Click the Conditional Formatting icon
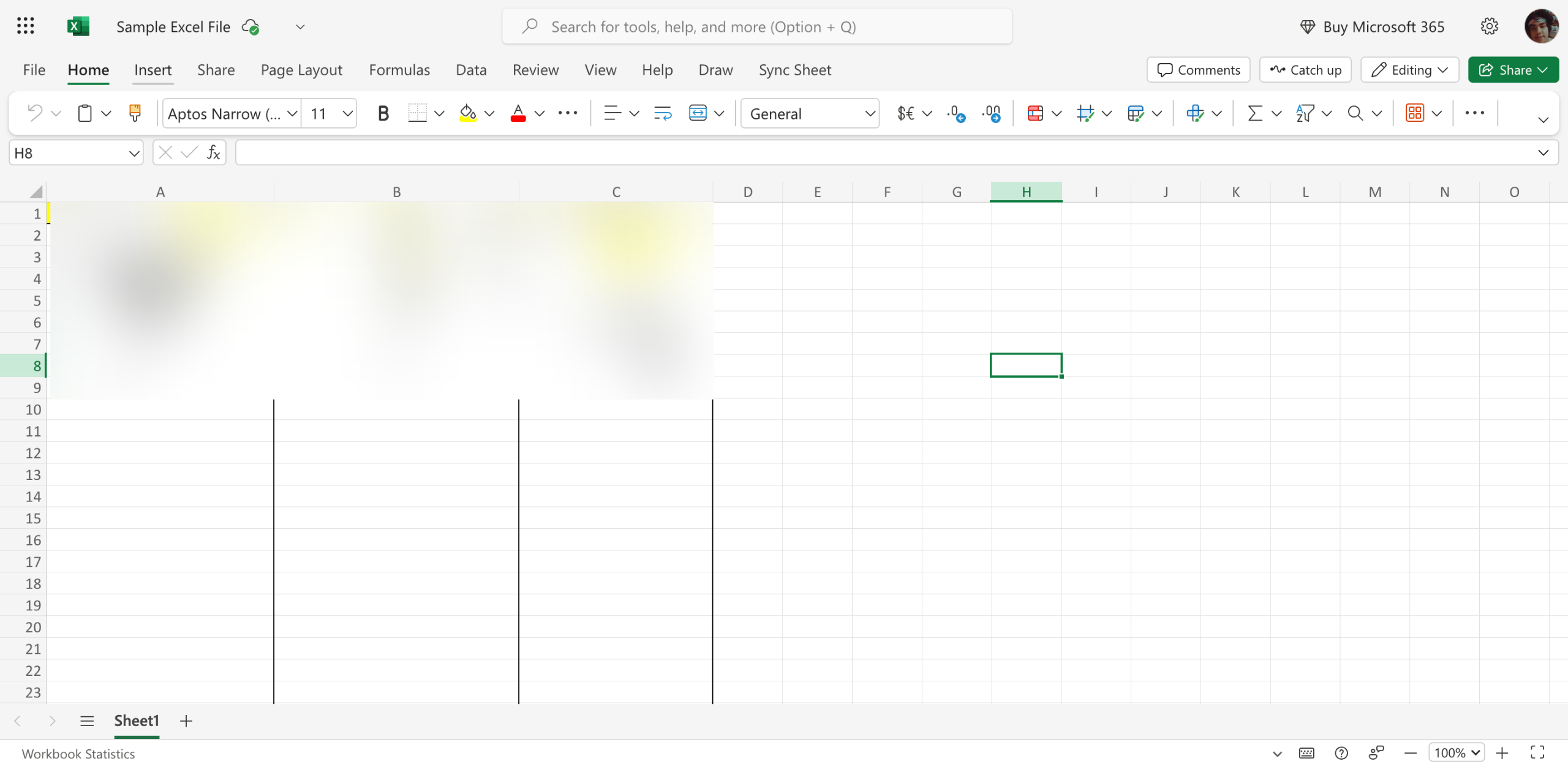The image size is (1568, 764). (1035, 113)
